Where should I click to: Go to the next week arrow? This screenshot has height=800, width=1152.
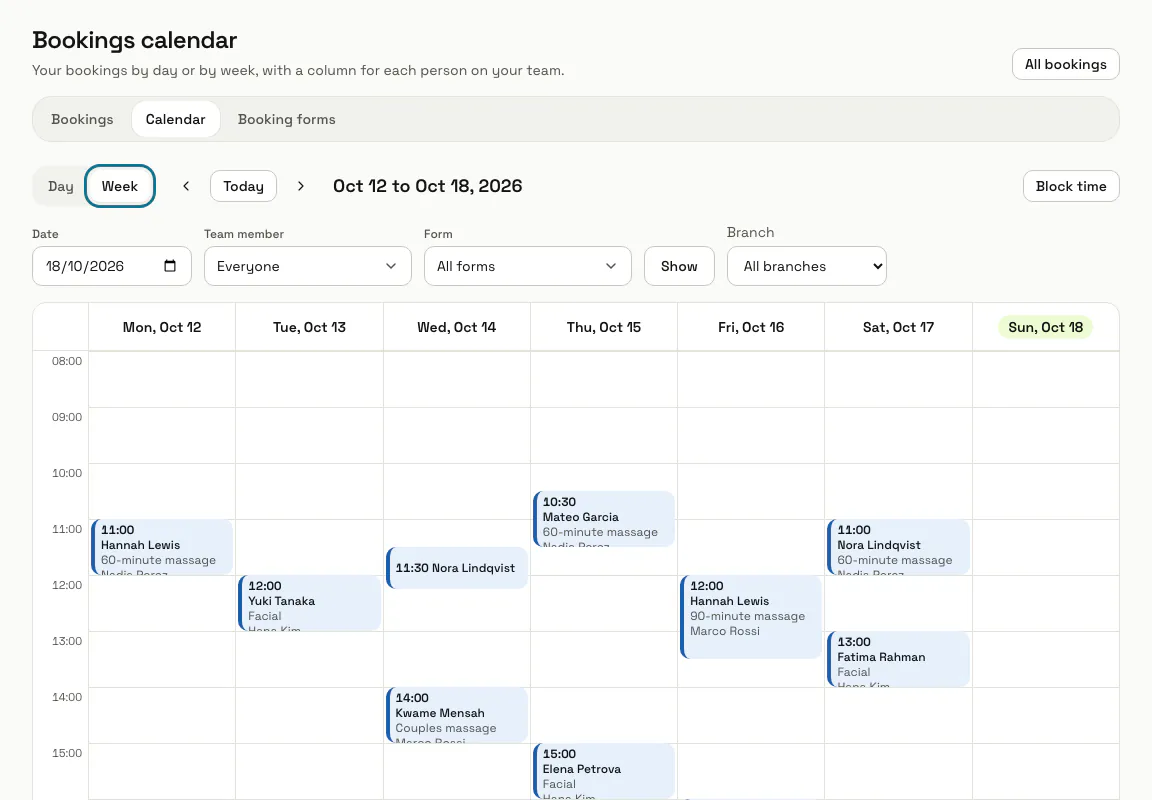(x=300, y=186)
